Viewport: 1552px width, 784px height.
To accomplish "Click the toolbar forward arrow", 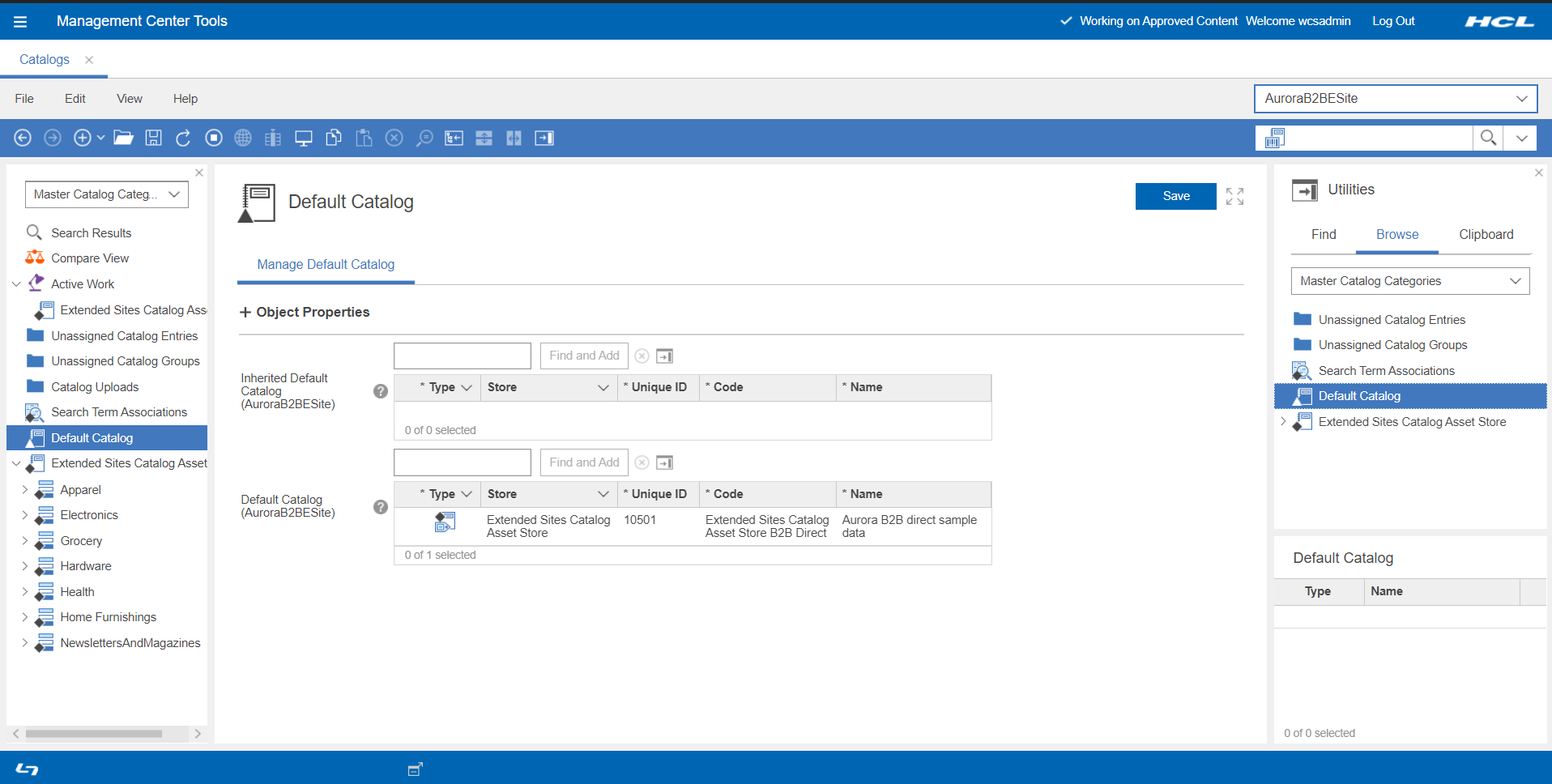I will [53, 138].
